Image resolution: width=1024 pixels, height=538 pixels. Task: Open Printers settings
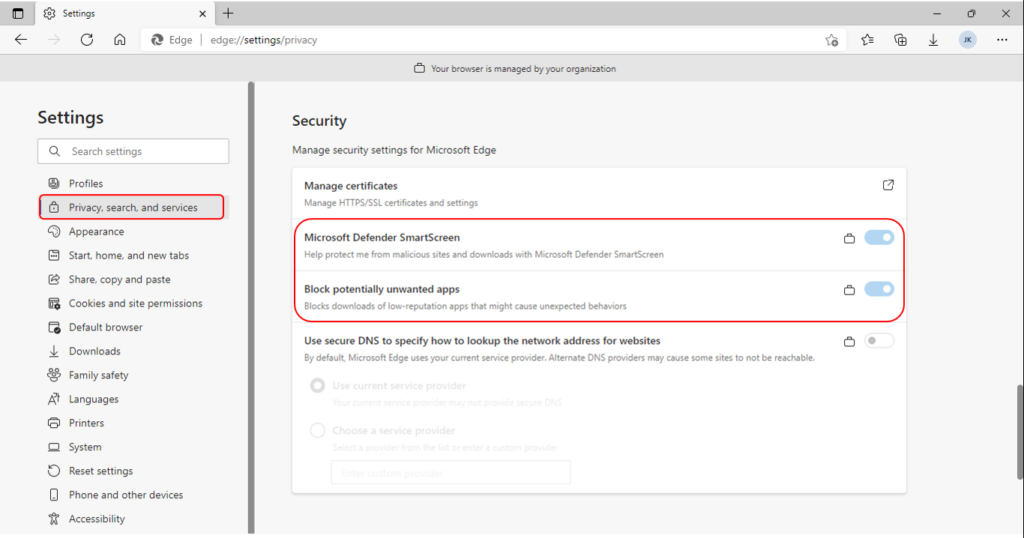131,423
